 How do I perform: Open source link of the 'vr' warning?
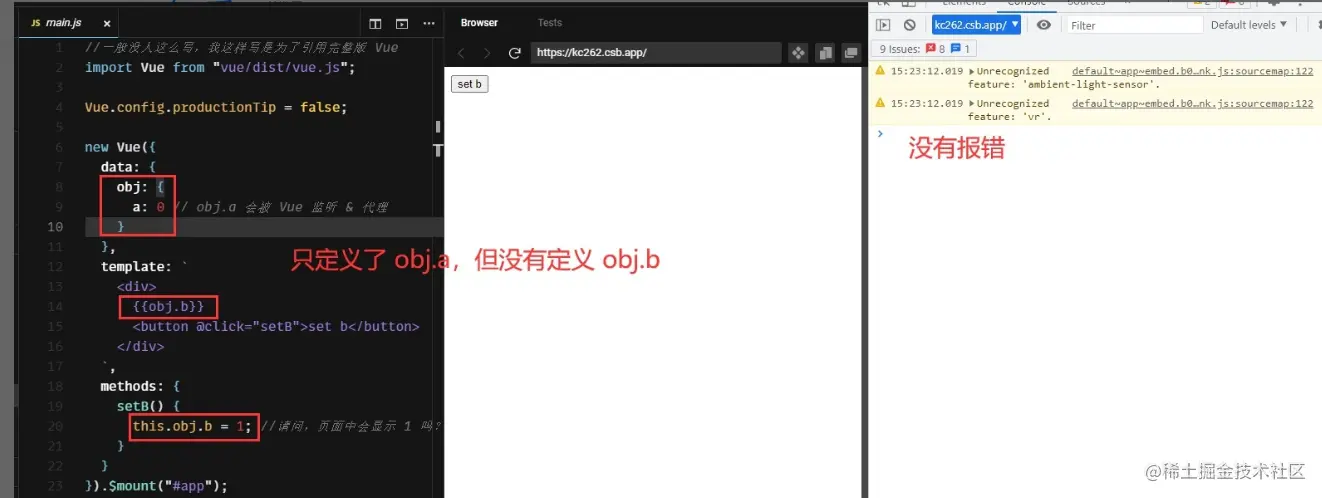pyautogui.click(x=1192, y=103)
